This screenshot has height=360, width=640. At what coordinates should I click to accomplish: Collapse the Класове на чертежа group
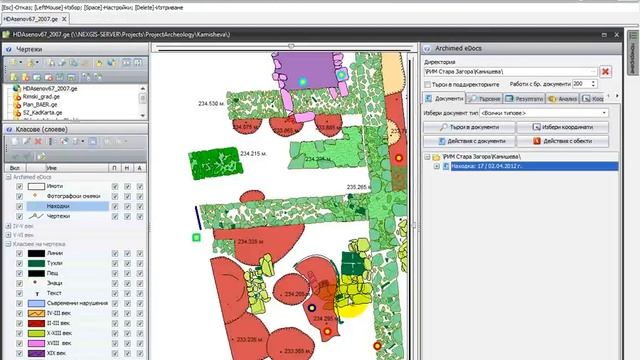(9, 244)
